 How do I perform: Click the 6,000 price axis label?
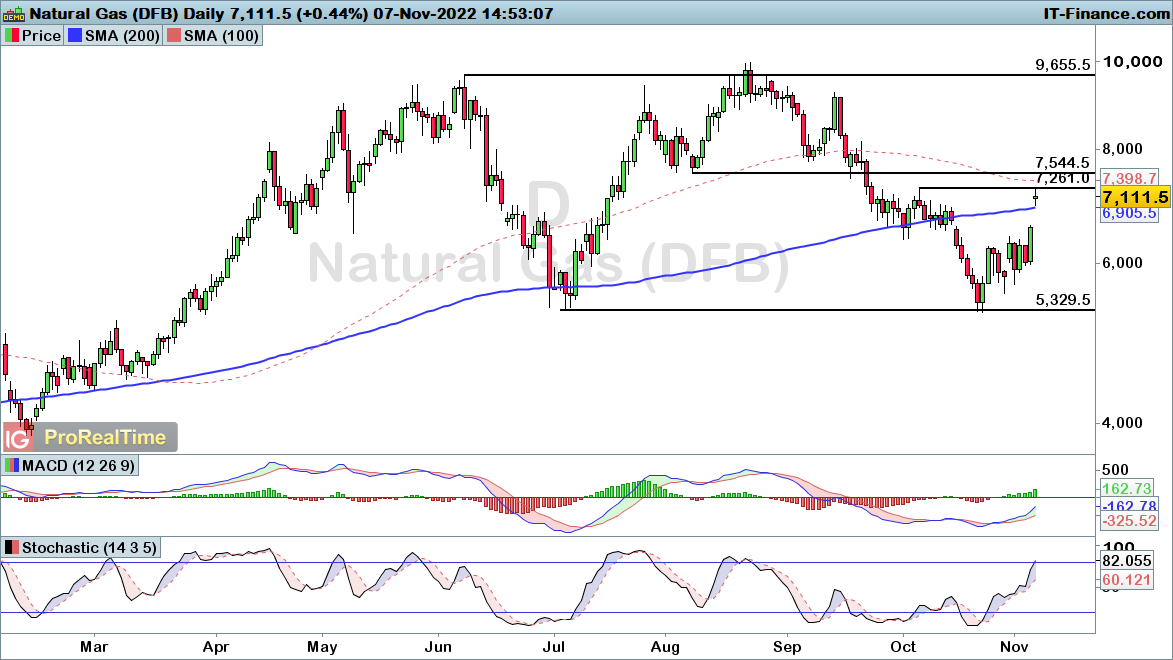1122,263
